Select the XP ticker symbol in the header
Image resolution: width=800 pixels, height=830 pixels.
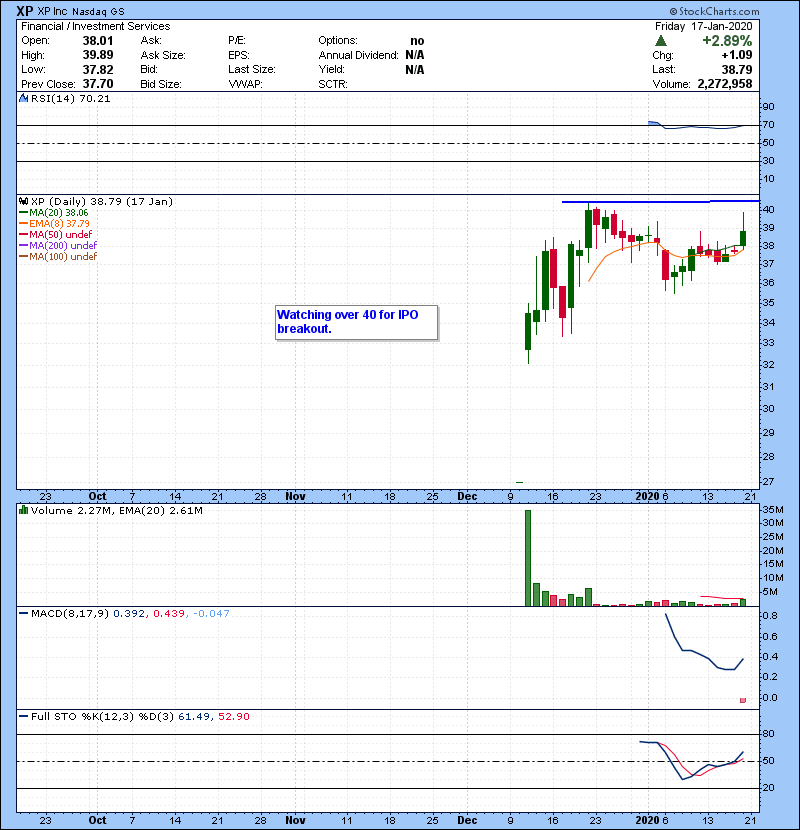point(25,11)
